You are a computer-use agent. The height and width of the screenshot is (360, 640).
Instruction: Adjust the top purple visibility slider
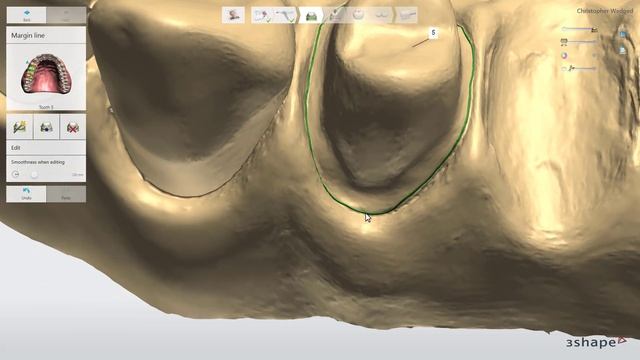[578, 29]
